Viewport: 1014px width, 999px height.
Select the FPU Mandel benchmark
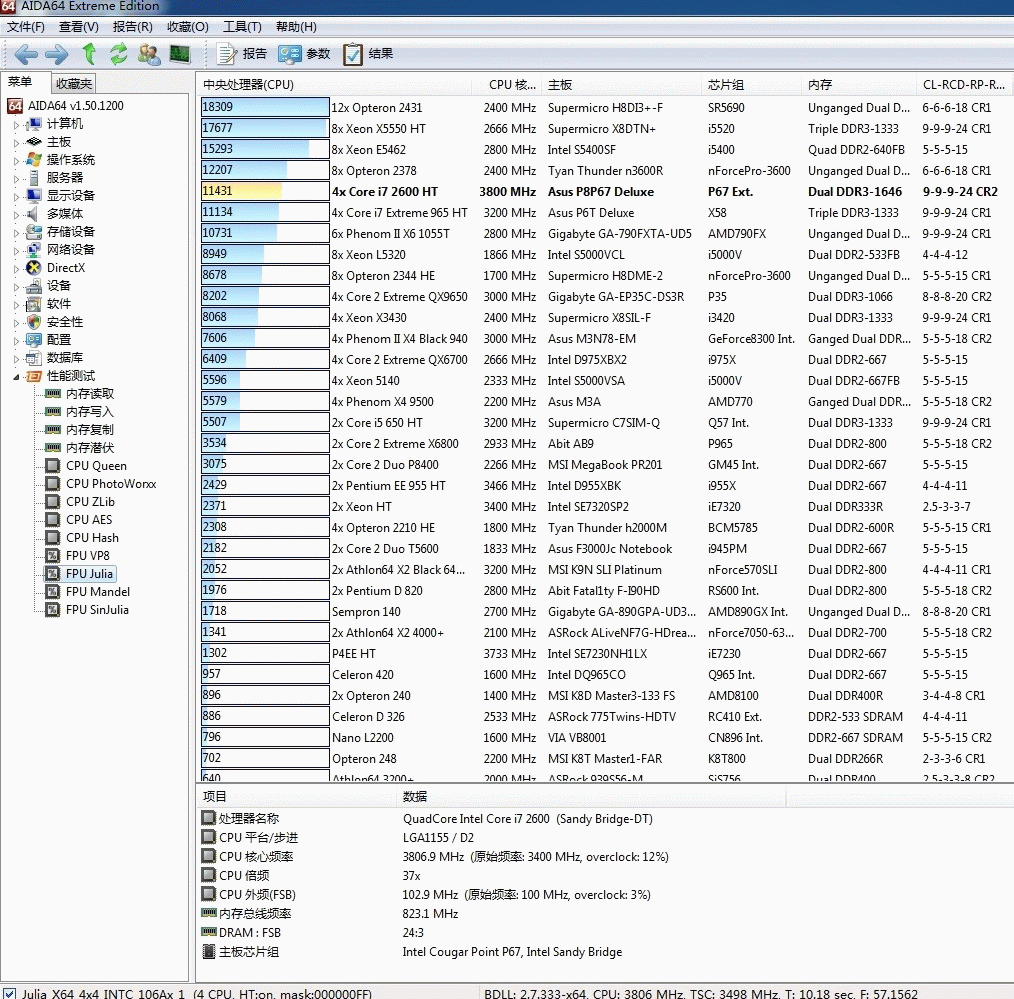coord(97,592)
